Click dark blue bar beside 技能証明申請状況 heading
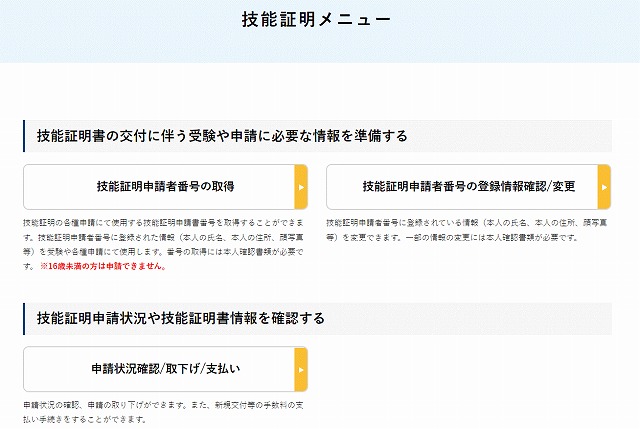 [x=24, y=319]
